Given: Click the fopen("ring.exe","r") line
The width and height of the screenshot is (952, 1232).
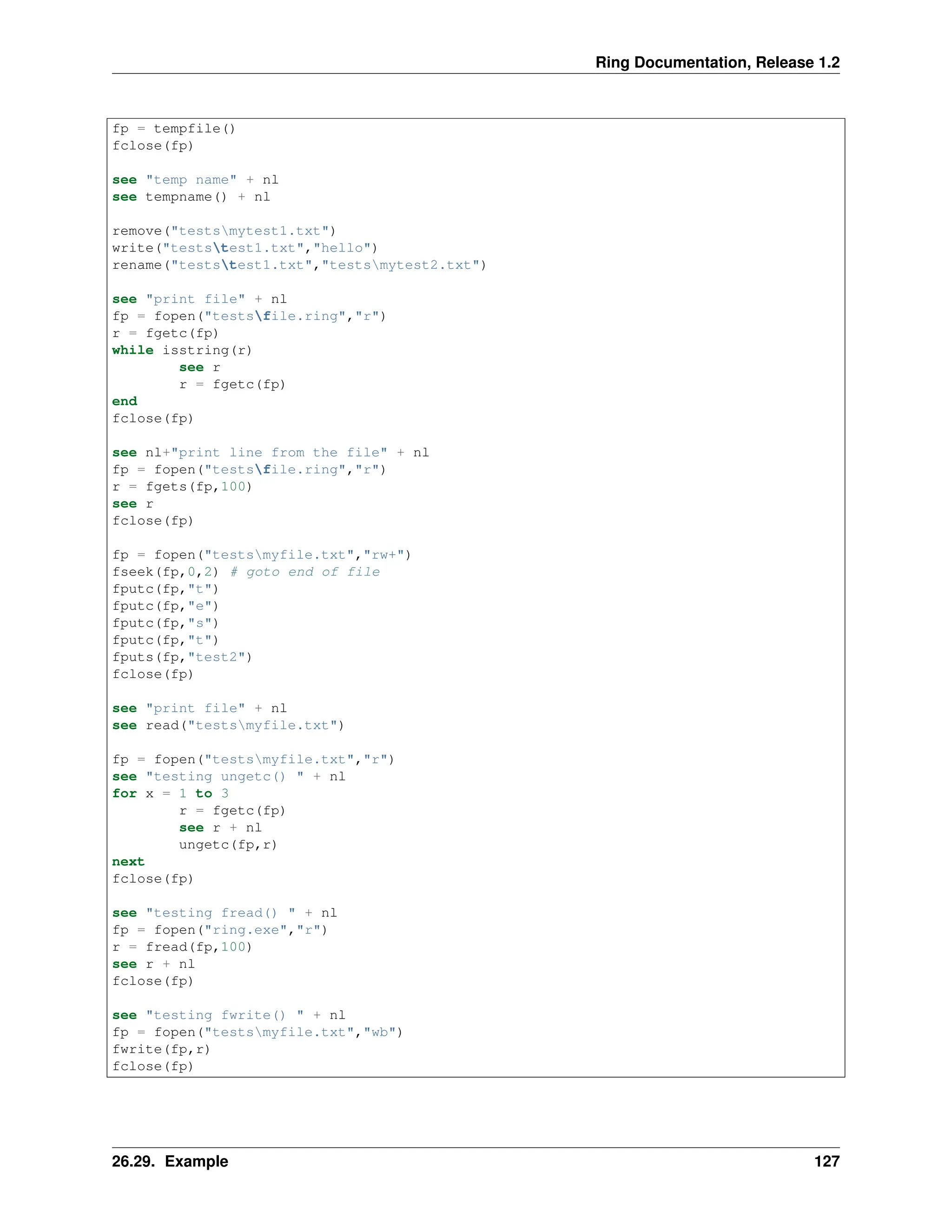Looking at the screenshot, I should tap(220, 930).
